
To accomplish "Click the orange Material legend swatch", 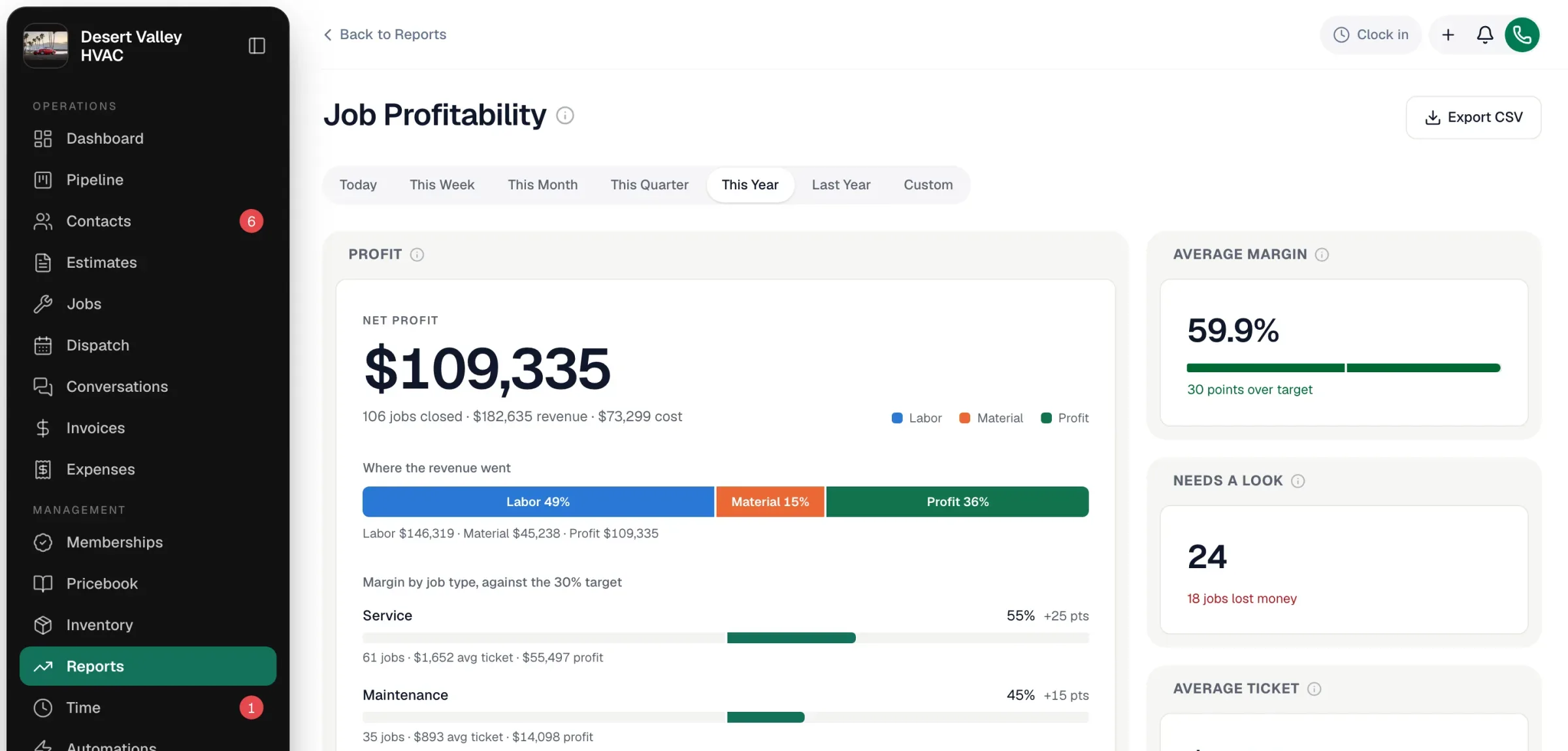I will 964,418.
